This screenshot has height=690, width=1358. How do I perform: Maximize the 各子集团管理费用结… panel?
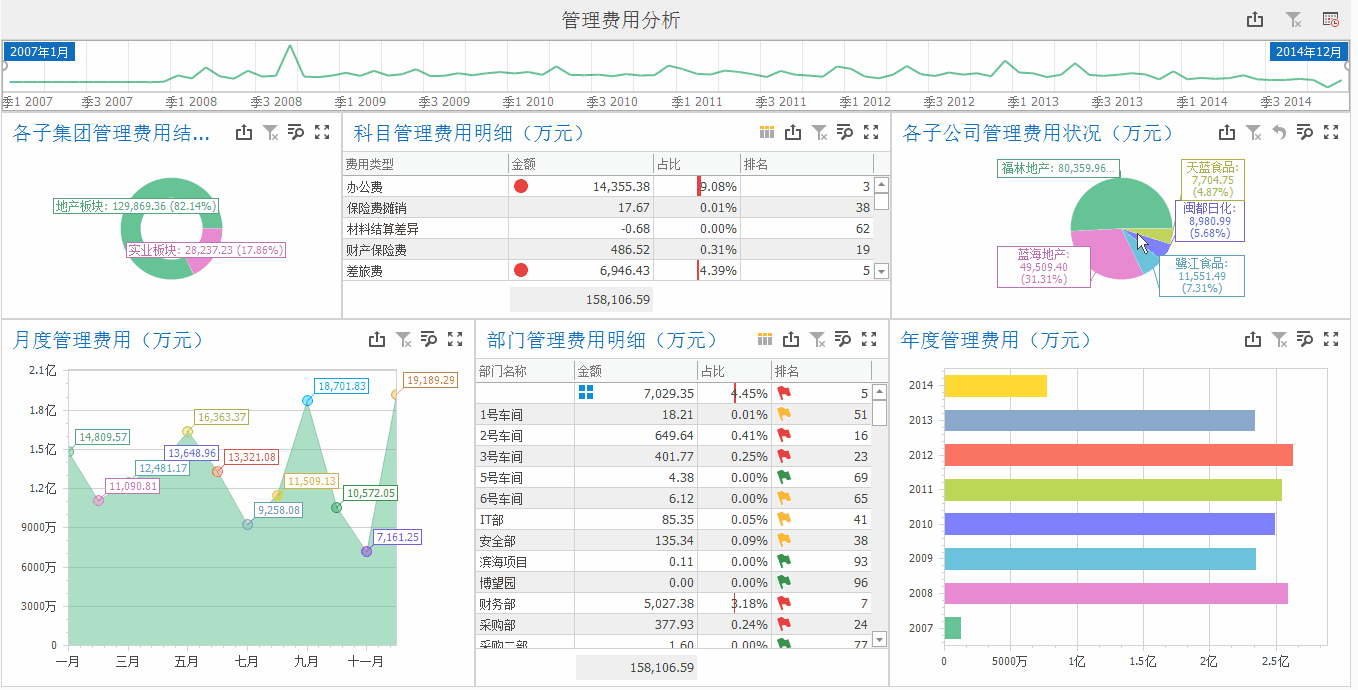[x=322, y=132]
